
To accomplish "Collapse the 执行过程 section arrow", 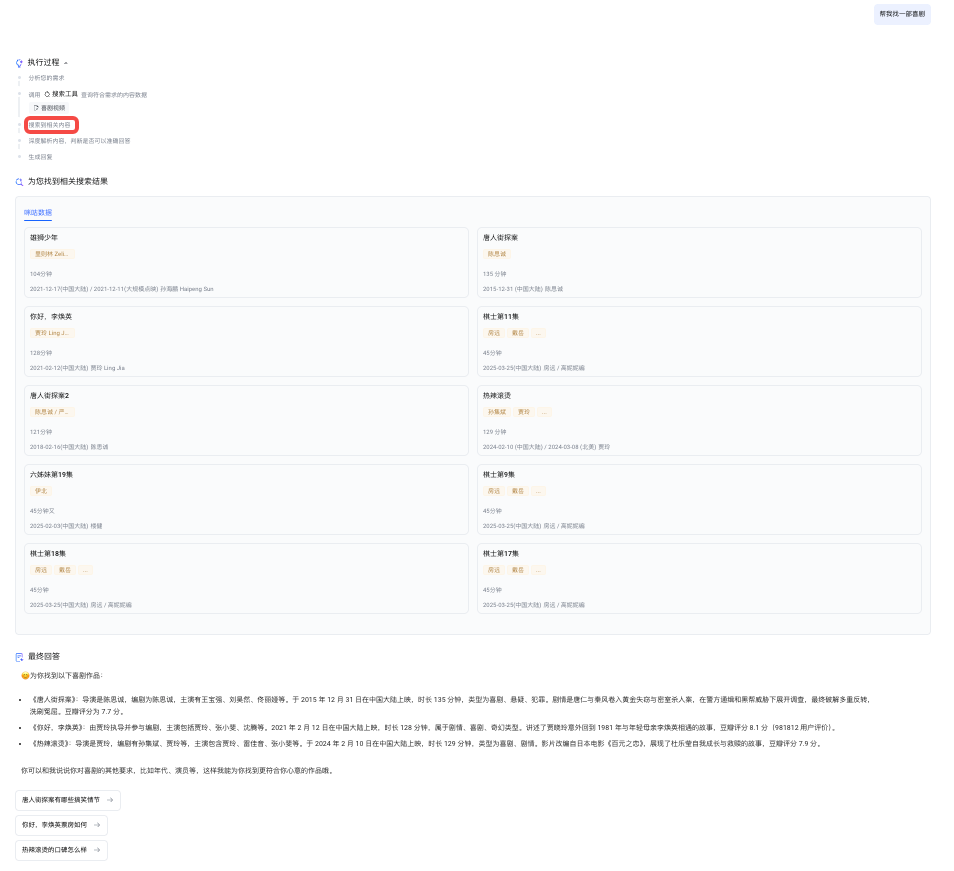I will [x=66, y=63].
